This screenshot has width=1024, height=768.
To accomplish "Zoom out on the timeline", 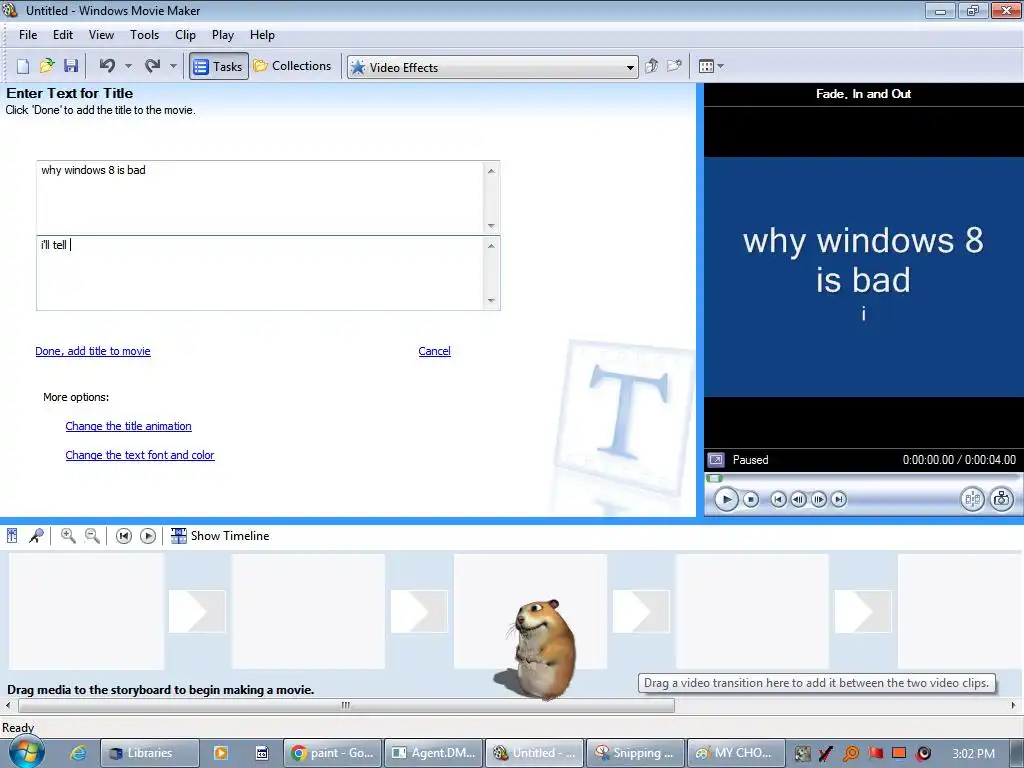I will pos(93,536).
